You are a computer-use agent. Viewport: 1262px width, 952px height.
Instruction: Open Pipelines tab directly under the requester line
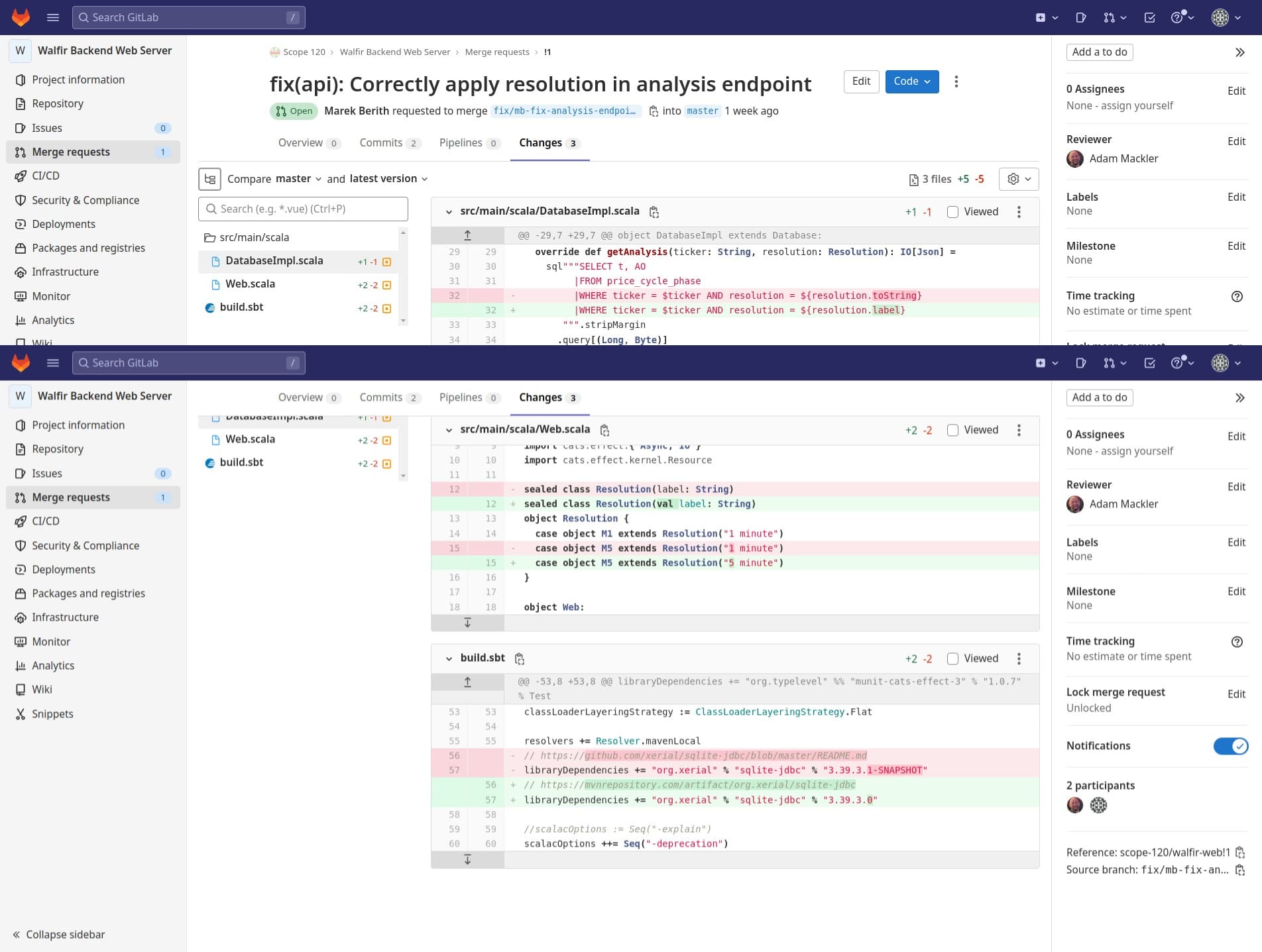(x=469, y=143)
